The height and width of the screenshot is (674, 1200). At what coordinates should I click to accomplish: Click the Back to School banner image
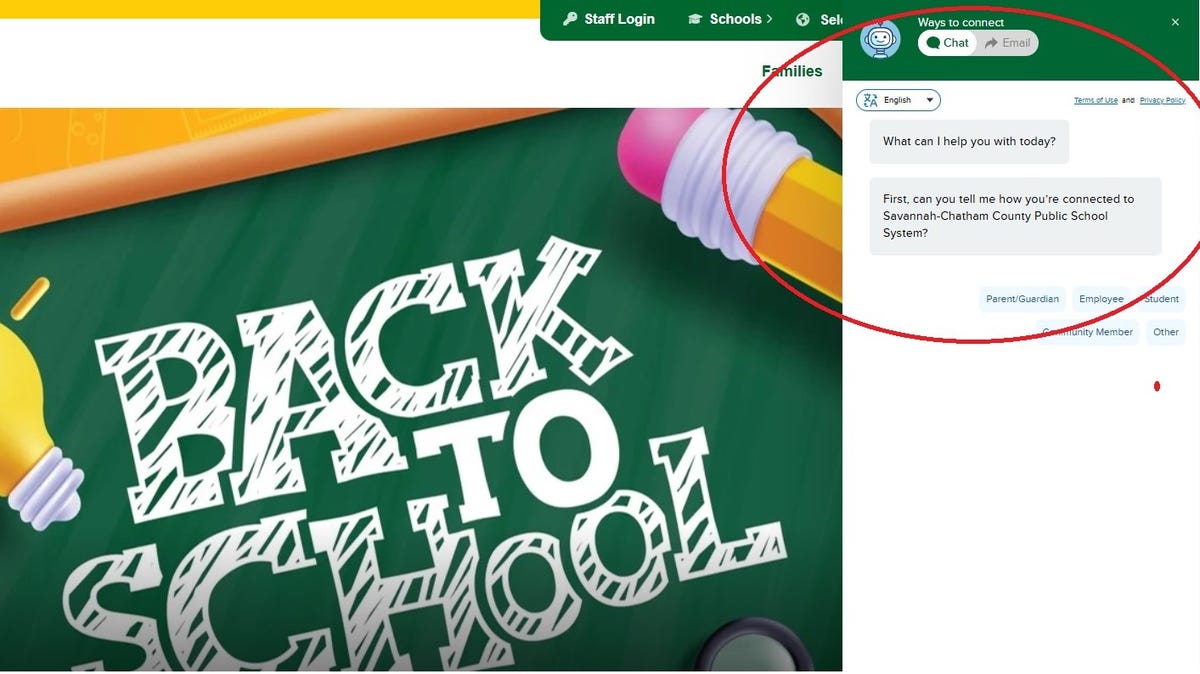421,390
